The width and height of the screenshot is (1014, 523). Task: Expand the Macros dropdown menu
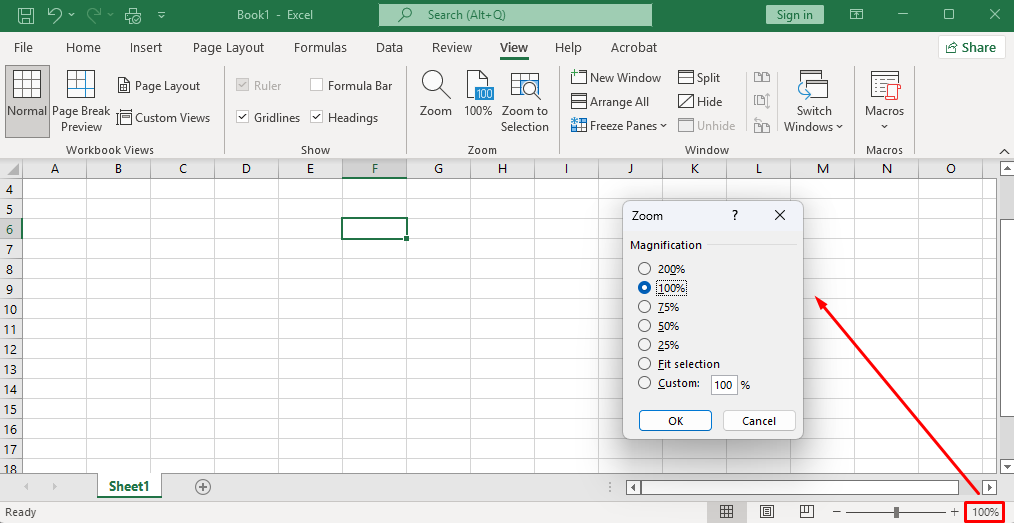coord(885,102)
